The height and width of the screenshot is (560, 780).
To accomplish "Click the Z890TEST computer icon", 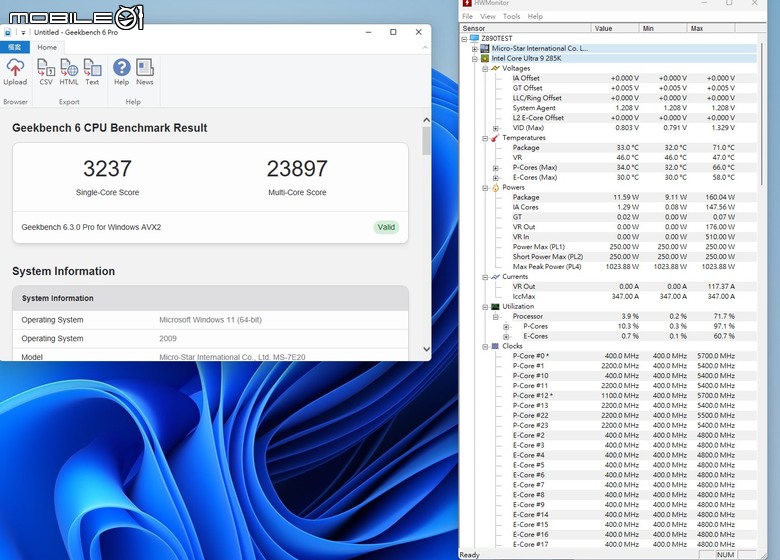I will click(x=474, y=38).
